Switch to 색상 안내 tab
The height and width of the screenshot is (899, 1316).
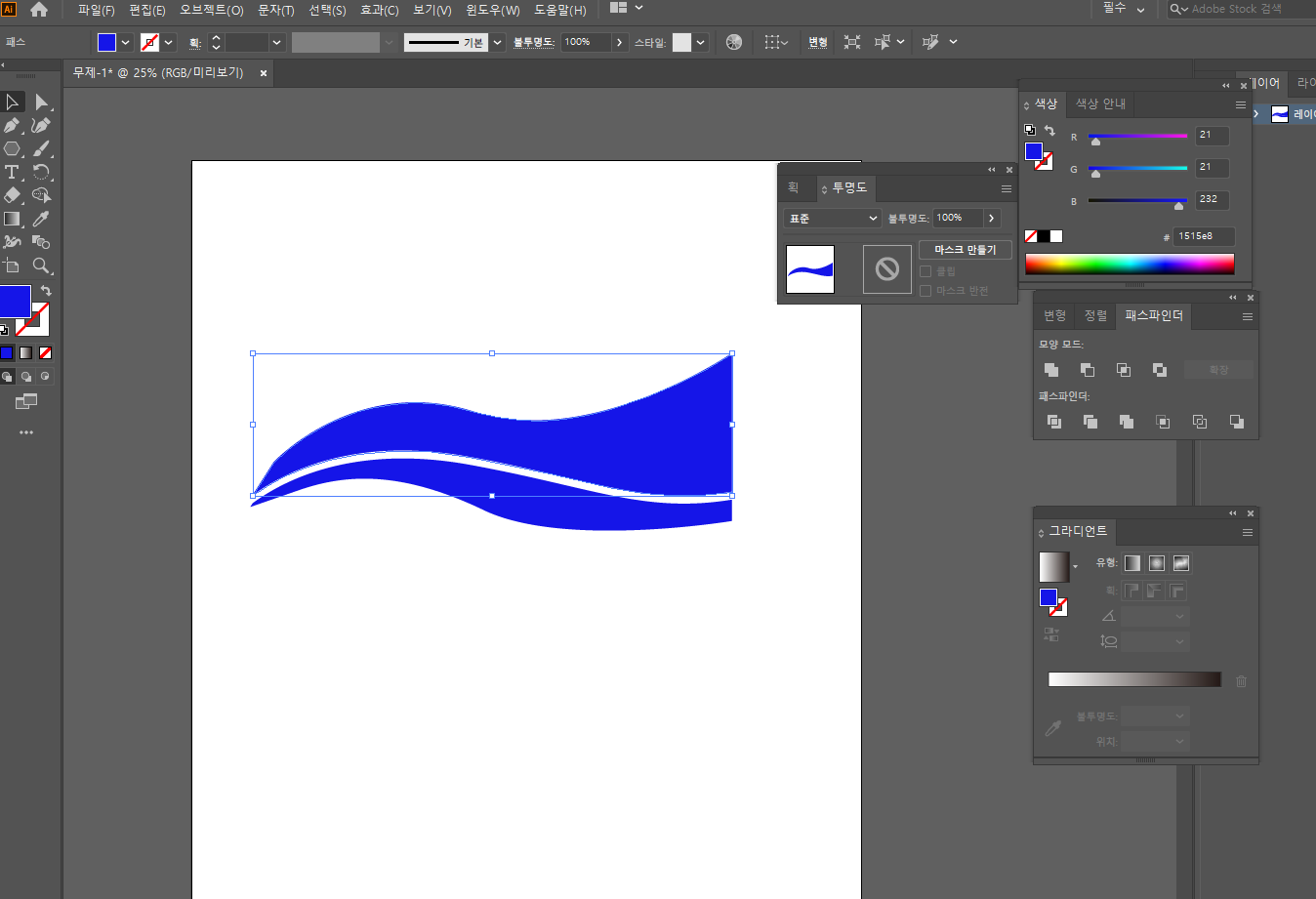click(x=1100, y=103)
